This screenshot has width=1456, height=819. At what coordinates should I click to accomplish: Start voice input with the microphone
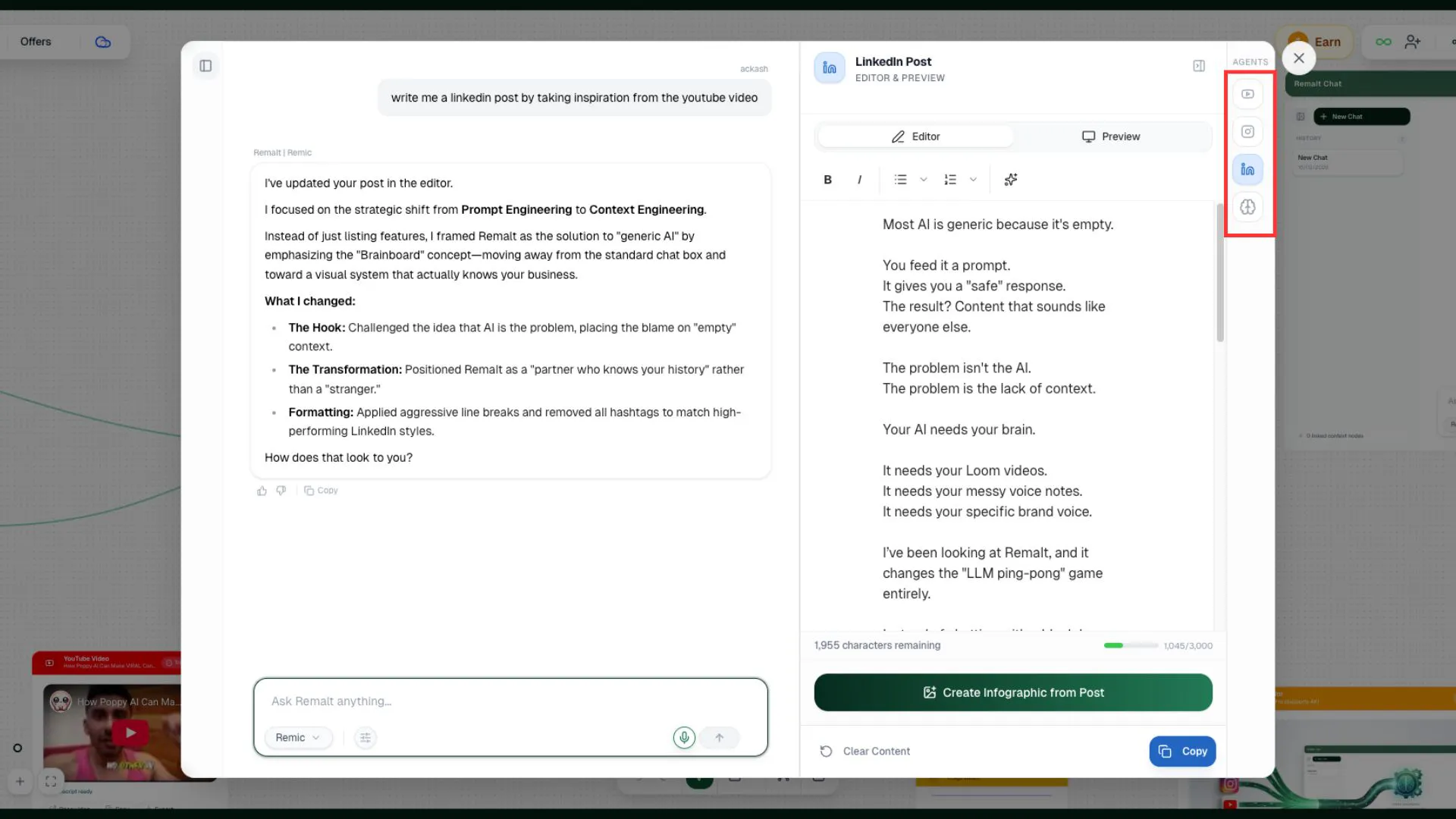point(684,738)
